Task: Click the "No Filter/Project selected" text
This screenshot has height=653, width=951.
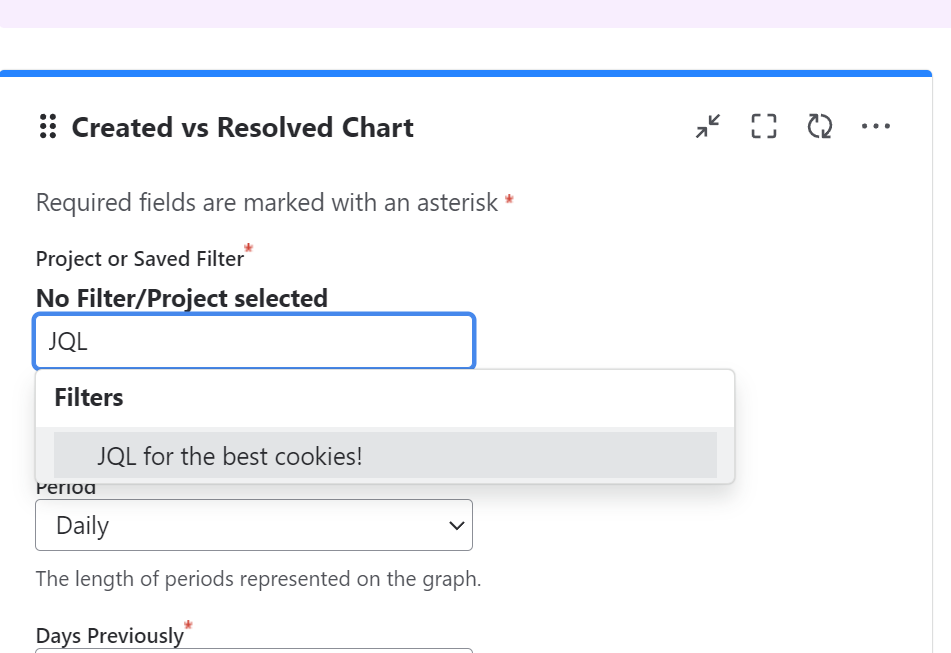Action: point(182,298)
